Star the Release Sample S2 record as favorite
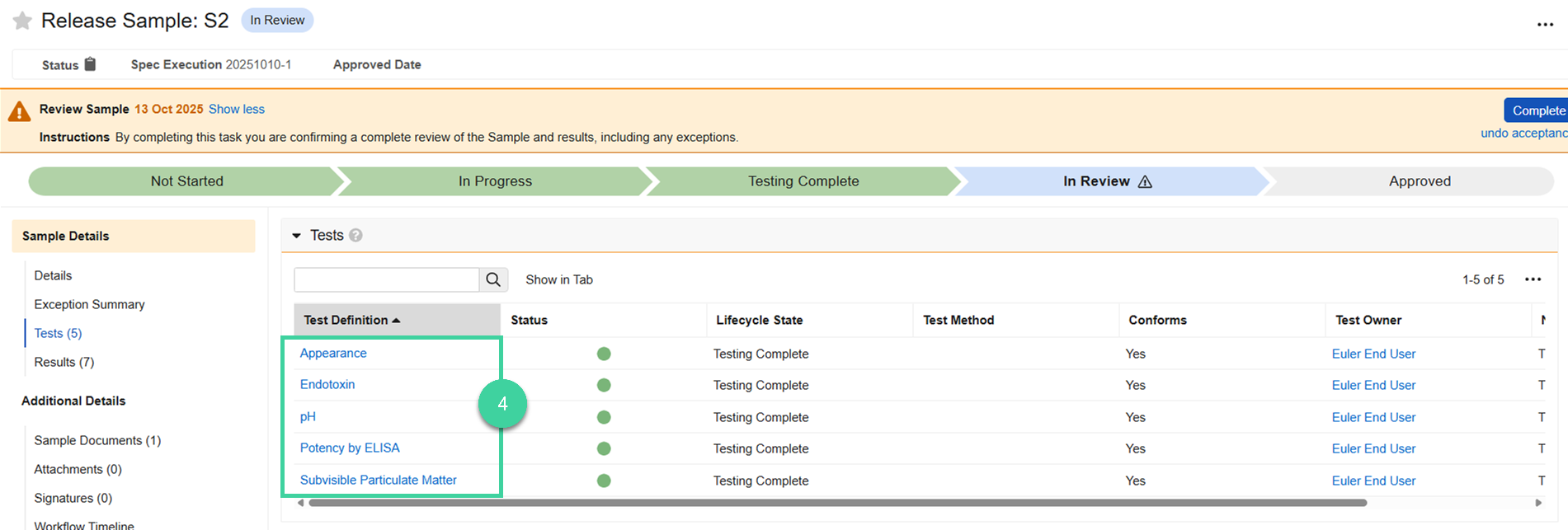The width and height of the screenshot is (1568, 530). pyautogui.click(x=22, y=21)
